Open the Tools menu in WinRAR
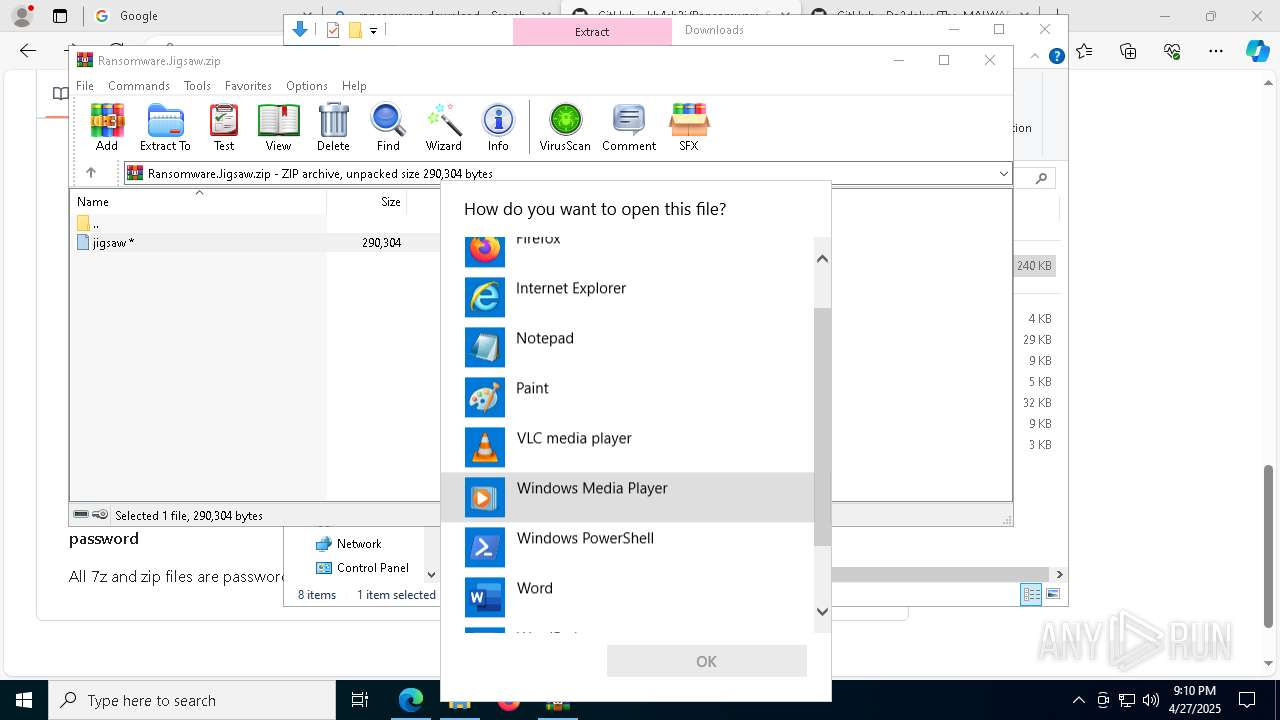This screenshot has height=720, width=1280. (x=197, y=86)
